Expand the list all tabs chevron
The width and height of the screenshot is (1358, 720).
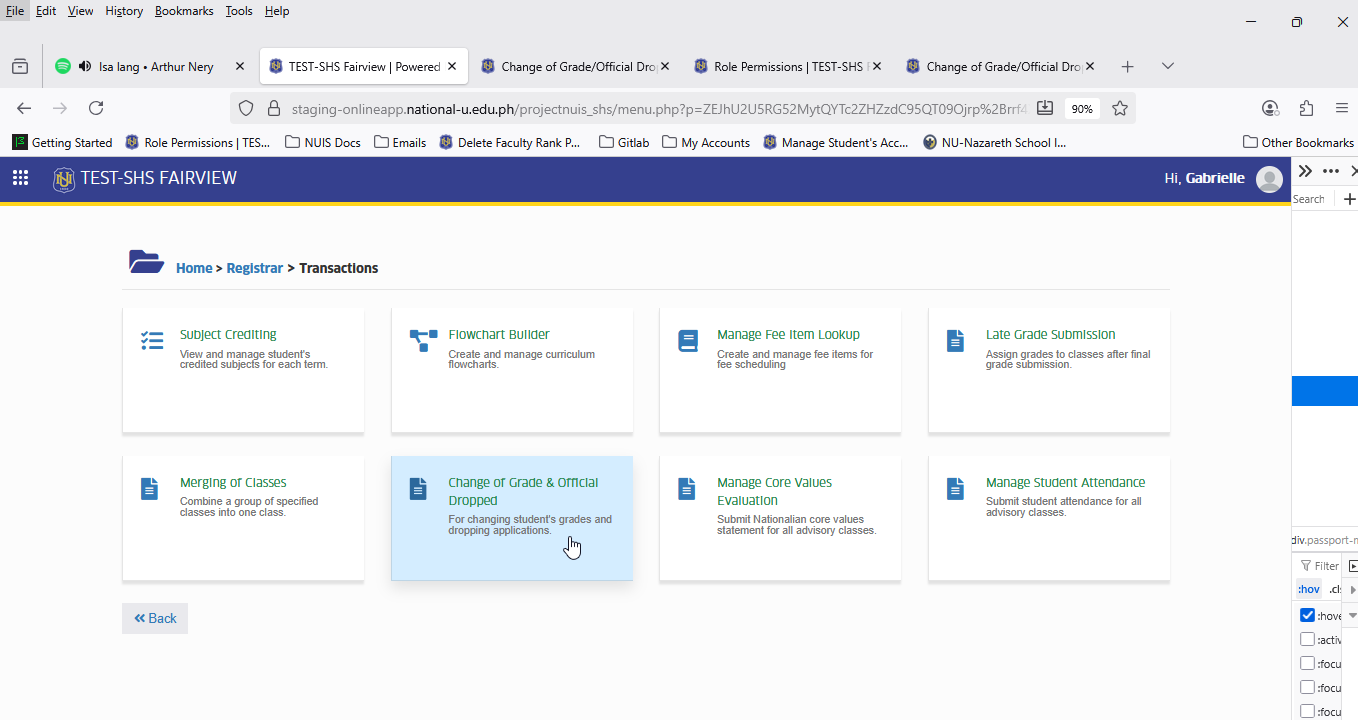pyautogui.click(x=1168, y=66)
